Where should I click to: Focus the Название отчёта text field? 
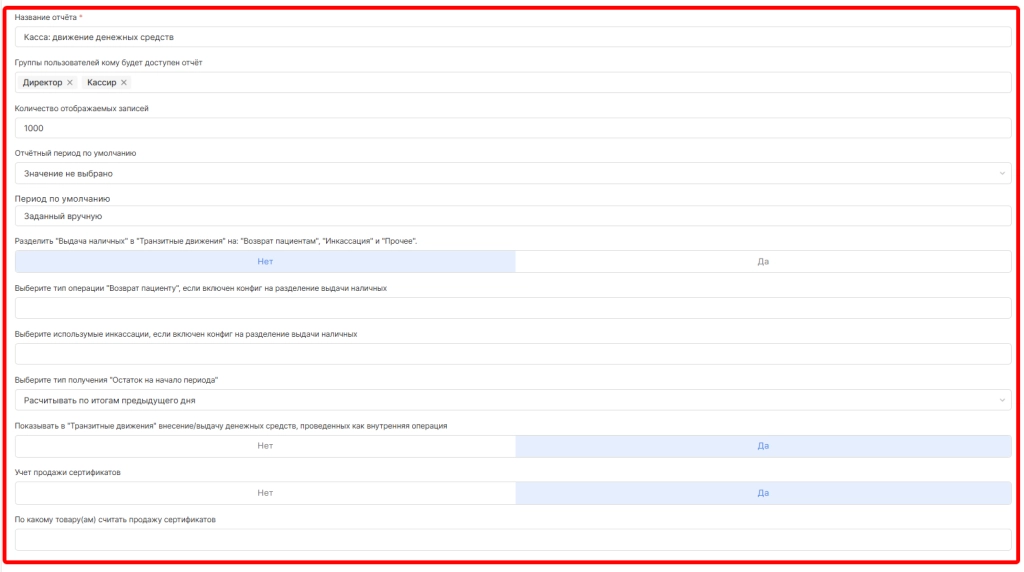[x=512, y=37]
